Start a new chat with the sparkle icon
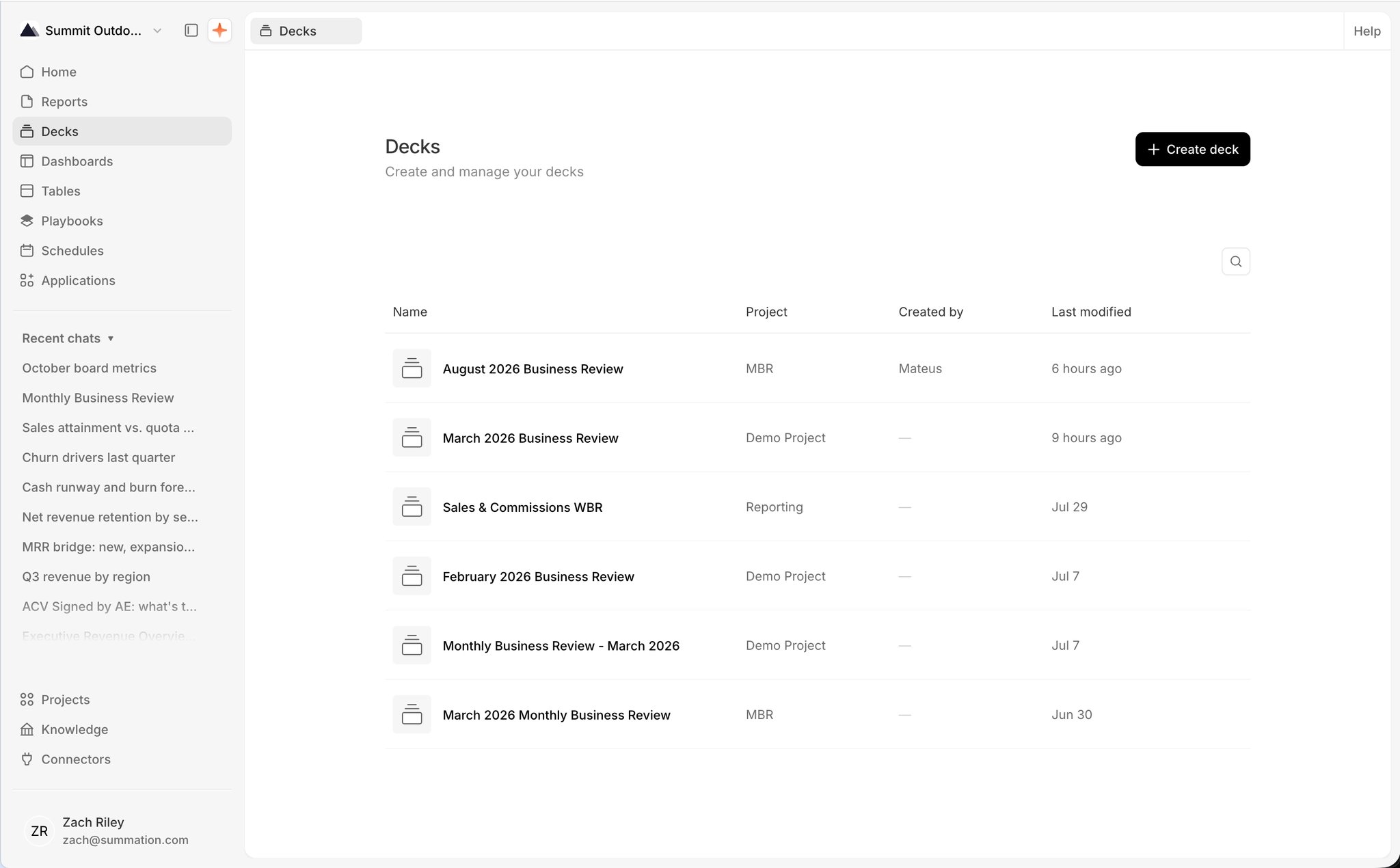This screenshot has height=868, width=1400. pos(219,30)
